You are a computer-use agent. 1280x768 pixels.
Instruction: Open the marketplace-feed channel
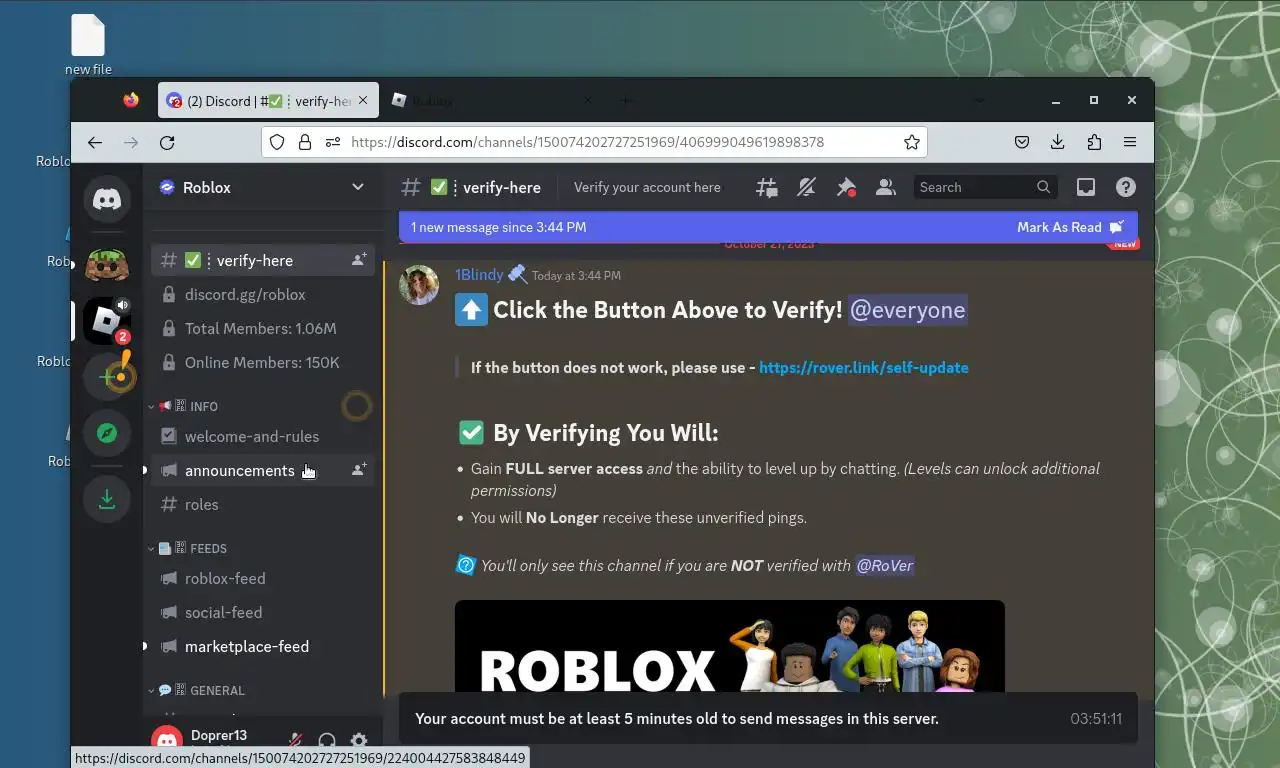[x=263, y=646]
